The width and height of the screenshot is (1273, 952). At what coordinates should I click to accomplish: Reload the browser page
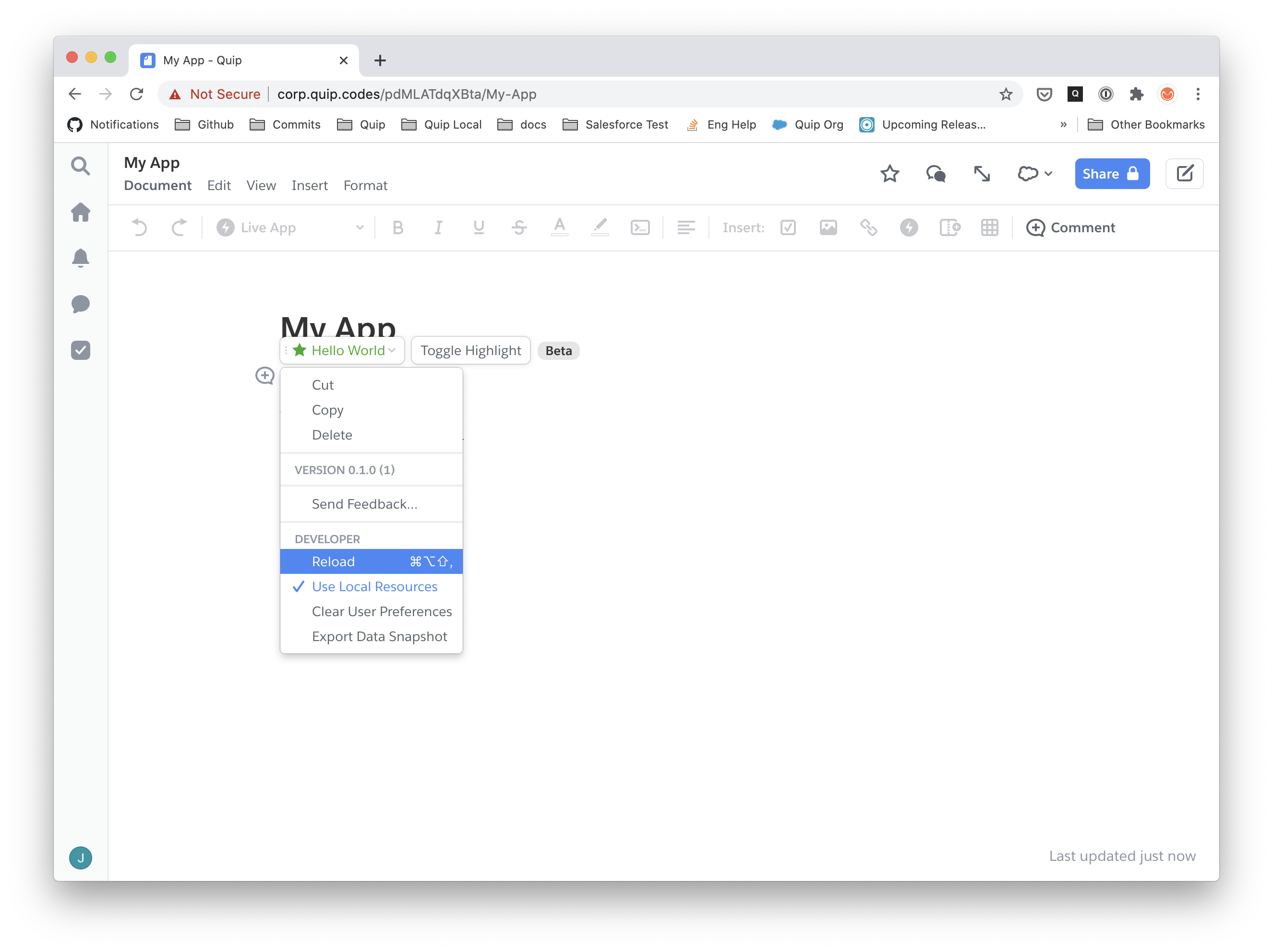coord(136,94)
